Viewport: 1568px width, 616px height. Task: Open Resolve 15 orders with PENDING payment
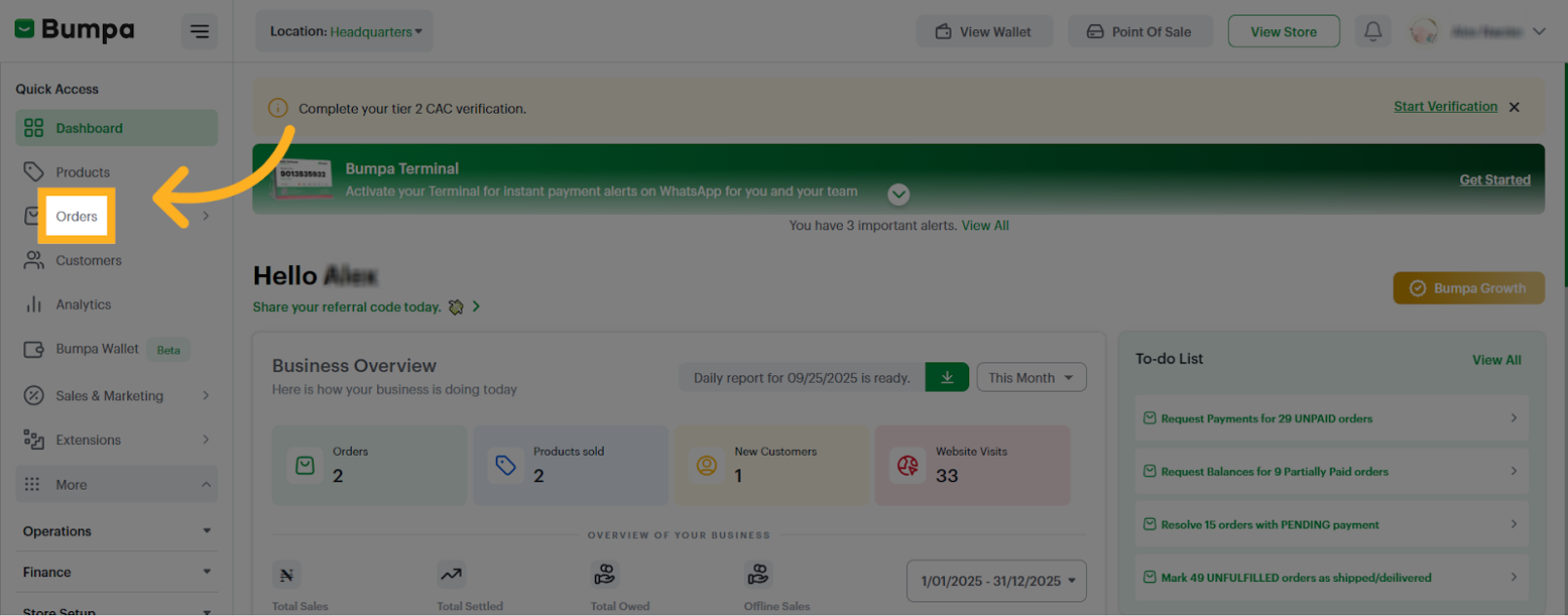(x=1331, y=525)
